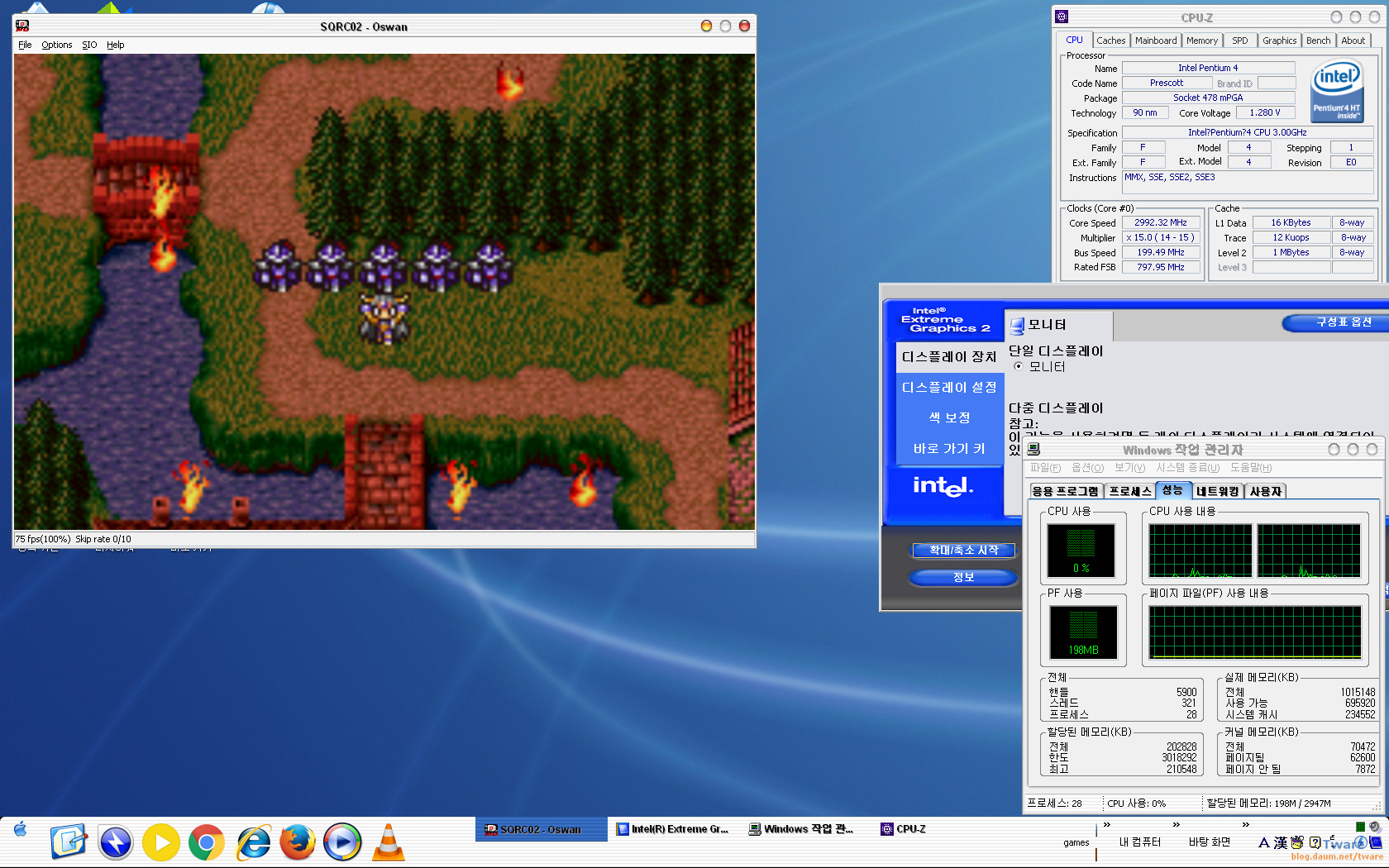The width and height of the screenshot is (1389, 868).
Task: Click the Oswan window title bar icon
Action: point(22,26)
